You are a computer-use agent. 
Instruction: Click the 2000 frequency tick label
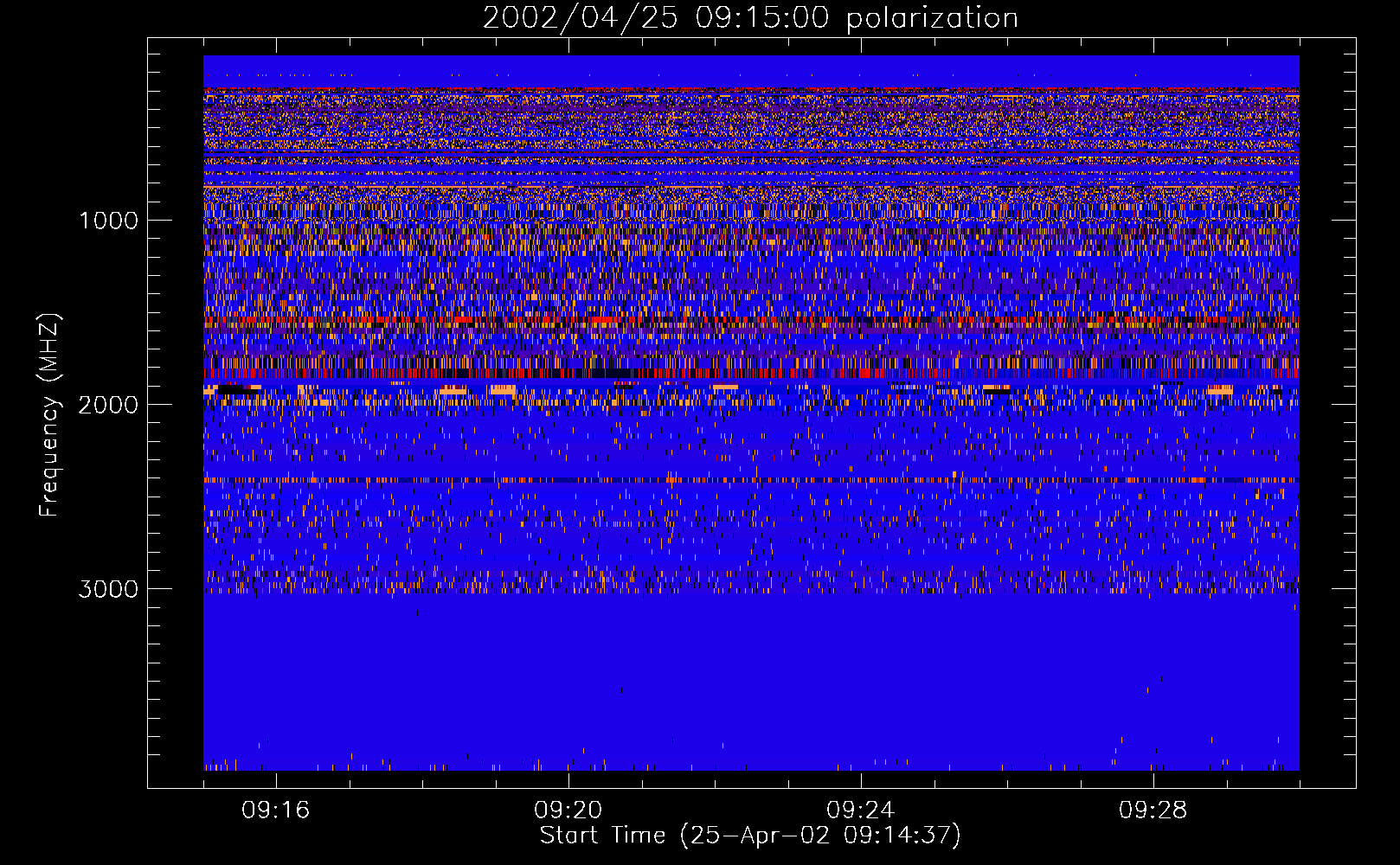click(x=108, y=405)
